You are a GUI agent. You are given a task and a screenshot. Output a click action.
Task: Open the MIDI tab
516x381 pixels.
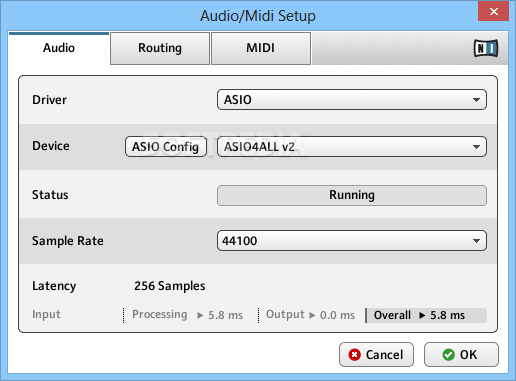pyautogui.click(x=261, y=48)
